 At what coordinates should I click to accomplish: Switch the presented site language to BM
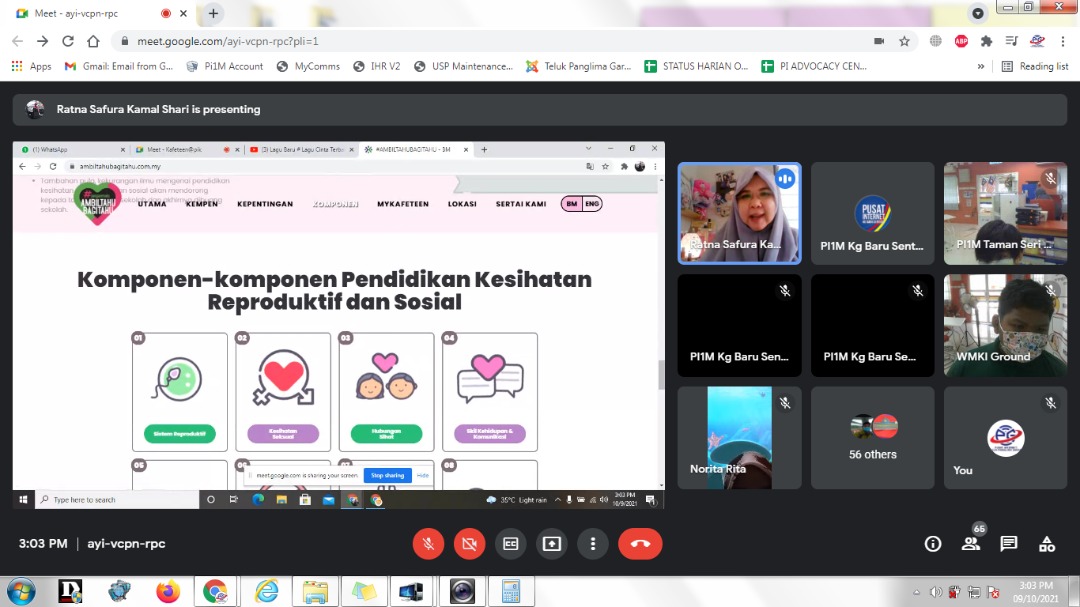pos(572,204)
